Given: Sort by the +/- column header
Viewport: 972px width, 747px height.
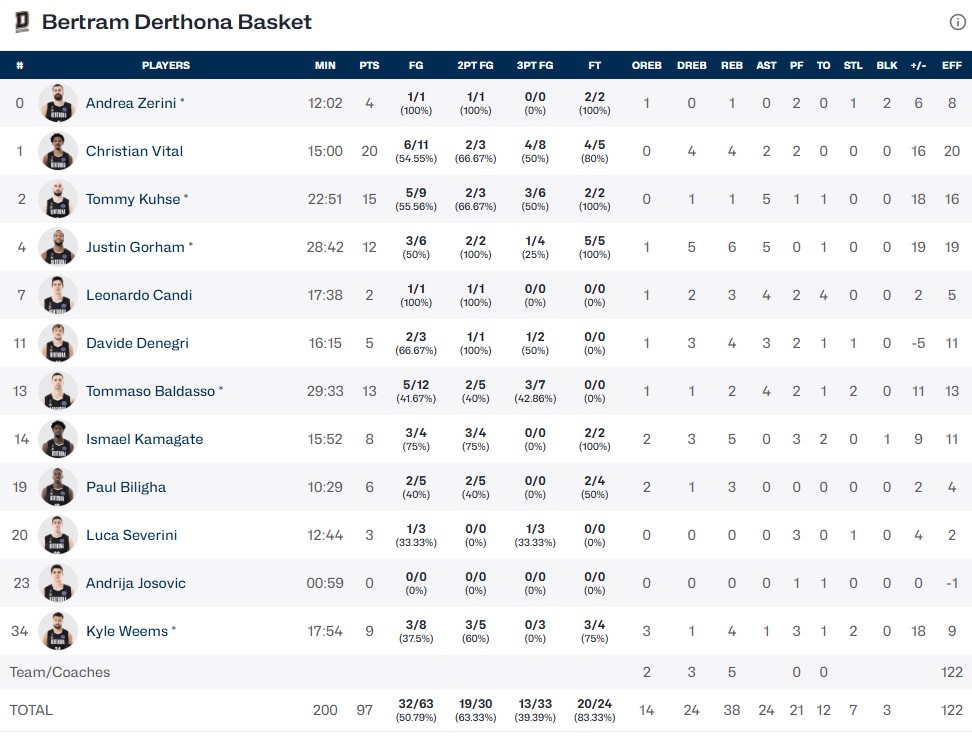Looking at the screenshot, I should 918,65.
